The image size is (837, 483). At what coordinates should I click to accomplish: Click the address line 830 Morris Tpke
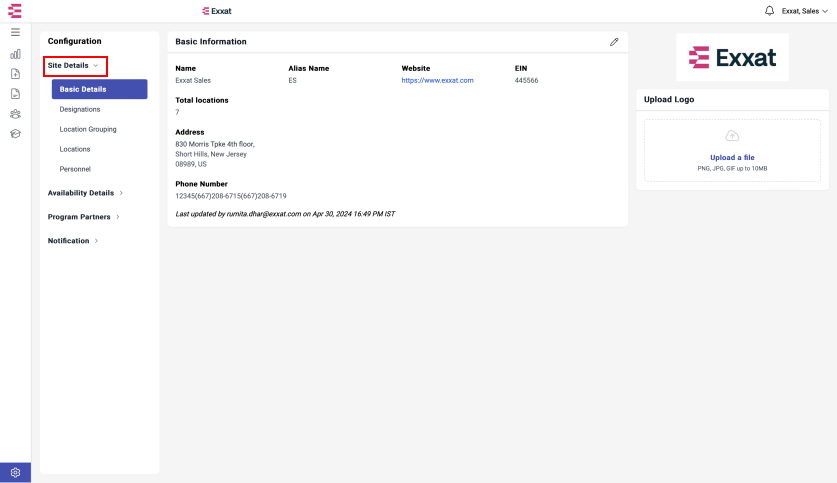[215, 144]
